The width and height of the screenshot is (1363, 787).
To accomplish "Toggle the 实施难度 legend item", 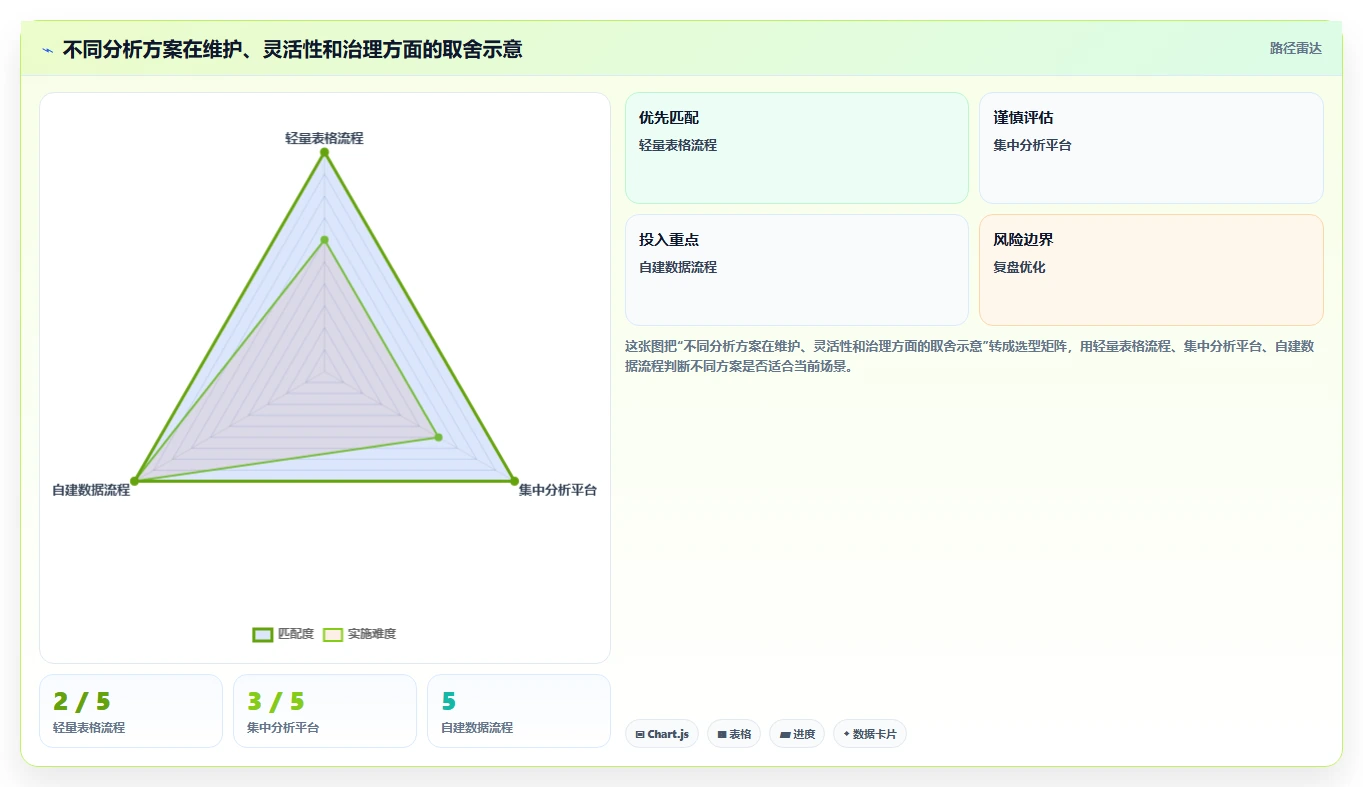I will [x=360, y=634].
